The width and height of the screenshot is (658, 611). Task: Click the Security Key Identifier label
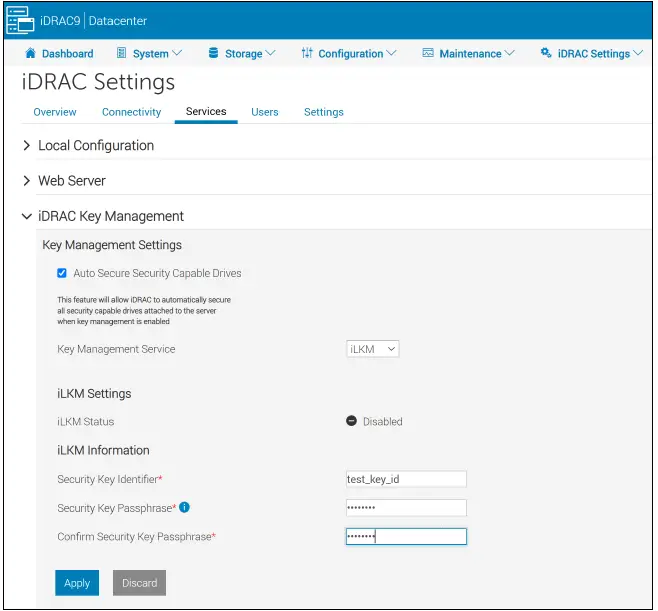tap(110, 479)
